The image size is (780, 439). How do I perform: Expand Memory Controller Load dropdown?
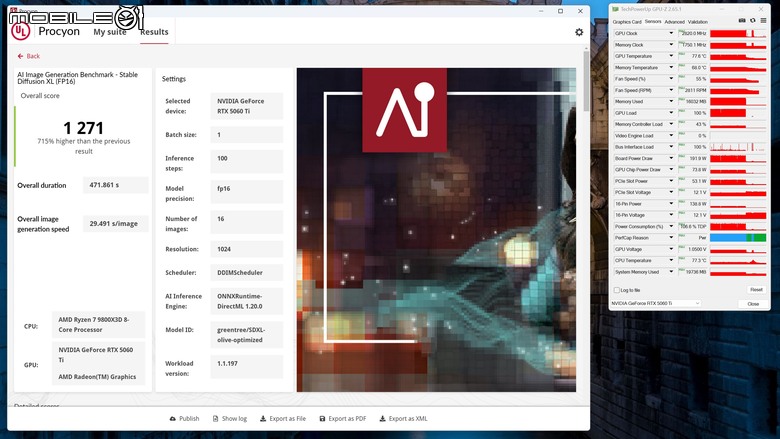[671, 124]
